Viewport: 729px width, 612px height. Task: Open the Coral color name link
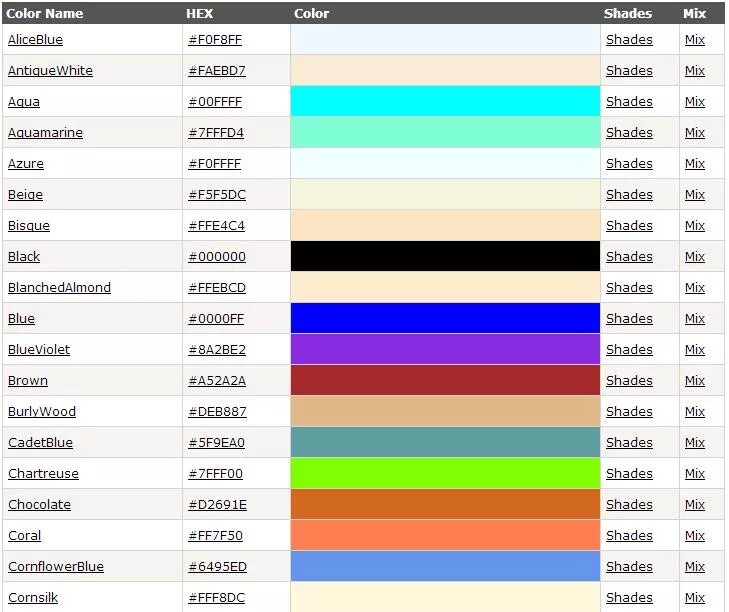(25, 536)
